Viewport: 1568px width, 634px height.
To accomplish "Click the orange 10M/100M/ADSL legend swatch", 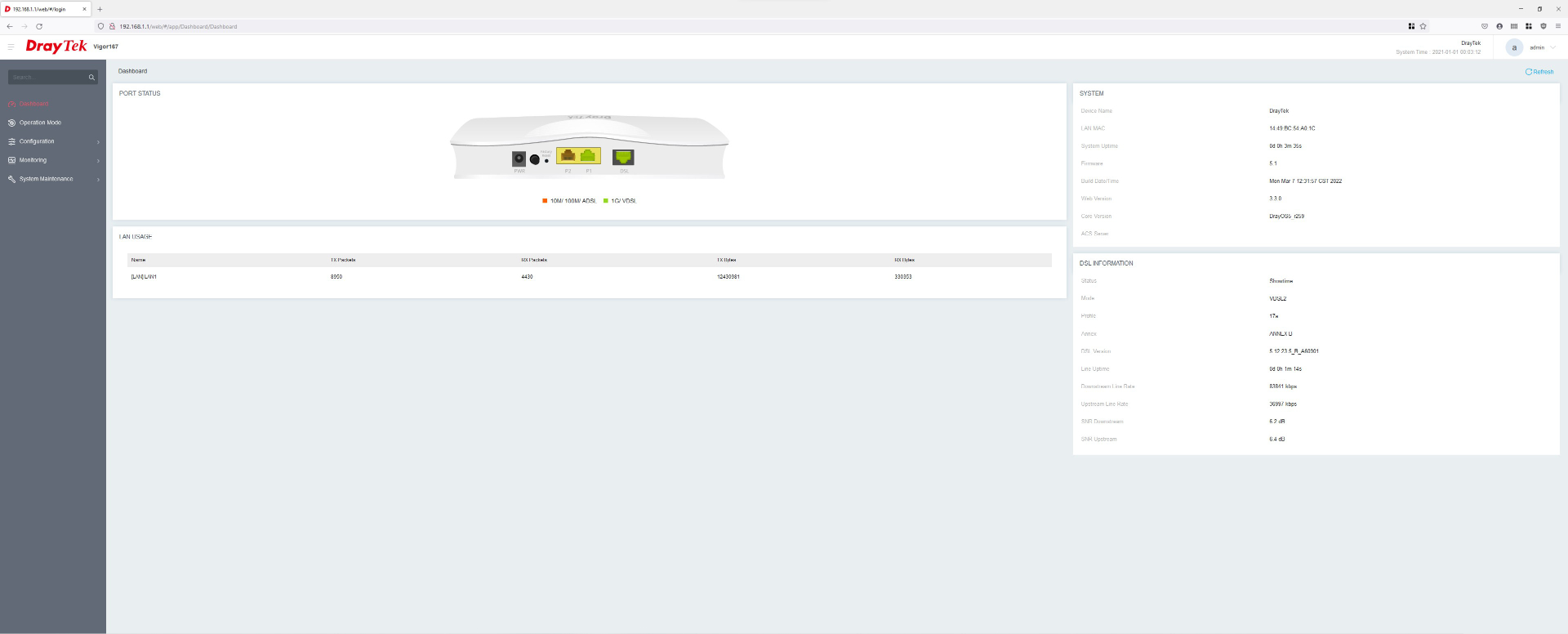I will coord(545,201).
